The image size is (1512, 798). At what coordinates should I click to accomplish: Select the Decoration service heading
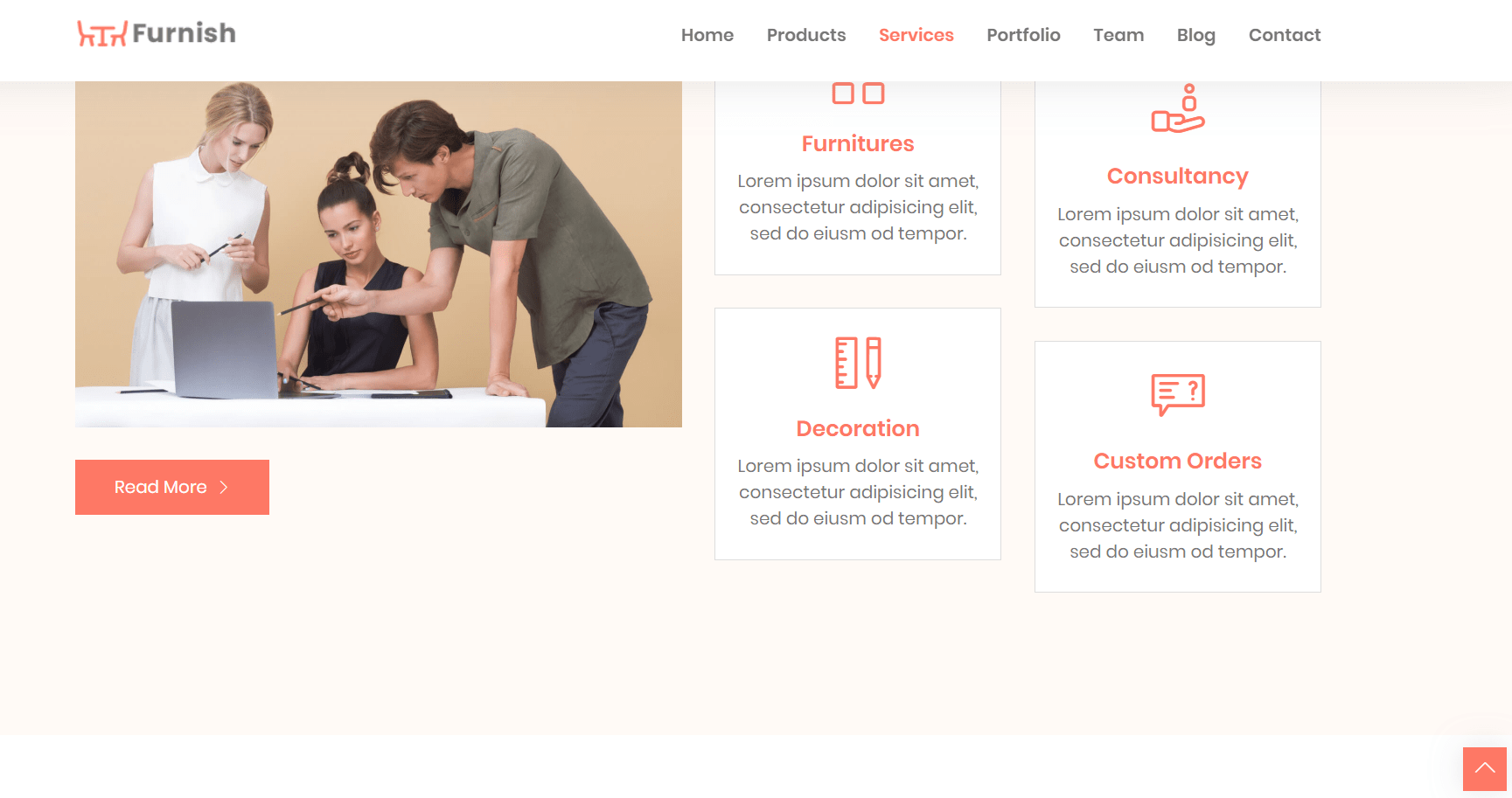(x=858, y=428)
